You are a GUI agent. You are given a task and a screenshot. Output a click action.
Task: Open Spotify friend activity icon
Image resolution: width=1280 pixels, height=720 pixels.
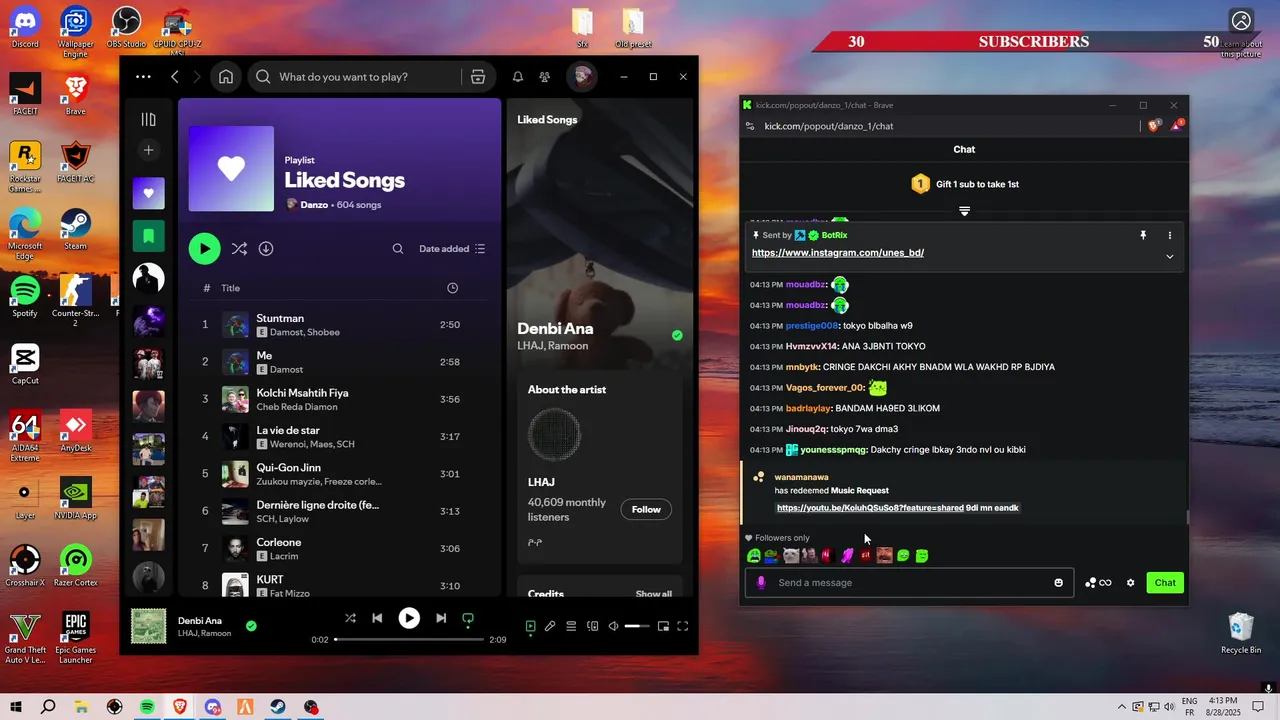pyautogui.click(x=544, y=77)
